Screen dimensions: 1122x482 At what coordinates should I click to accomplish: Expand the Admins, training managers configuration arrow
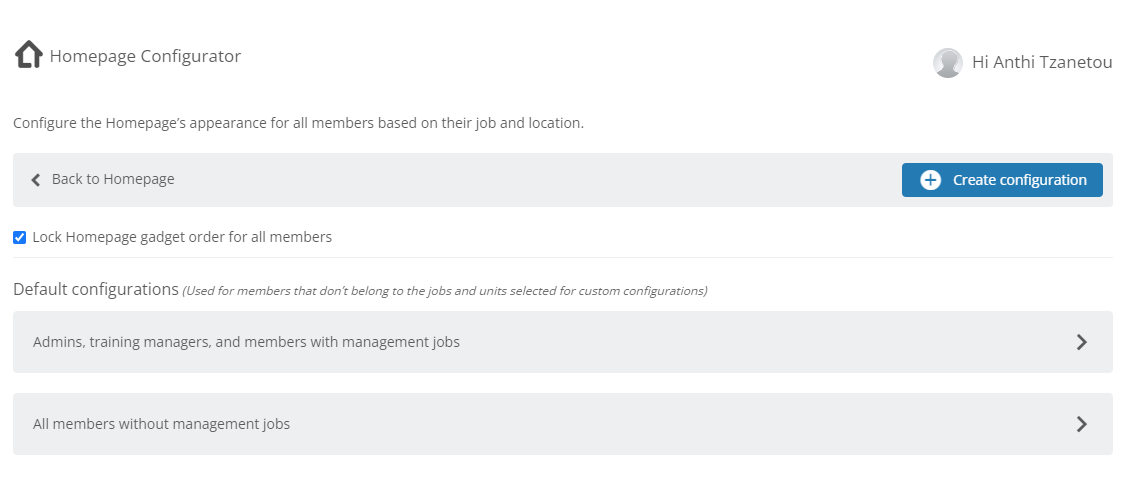(1082, 343)
